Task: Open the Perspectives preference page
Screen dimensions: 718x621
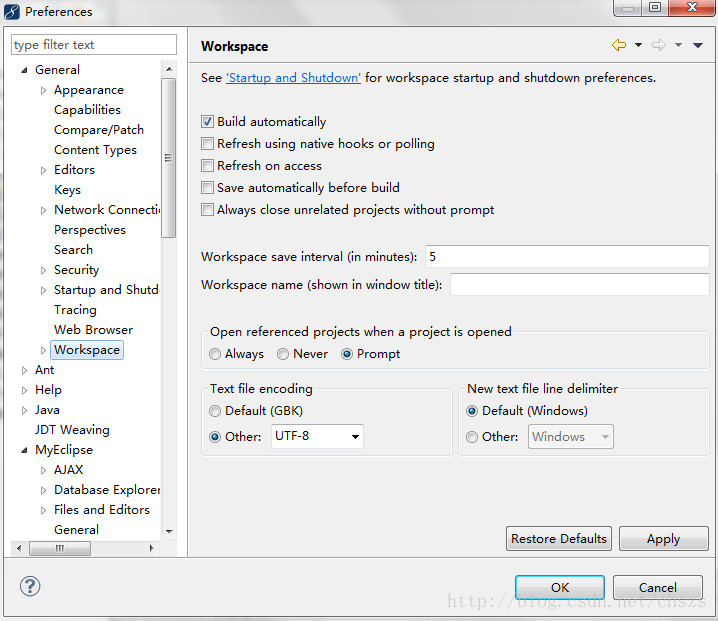Action: pos(90,230)
